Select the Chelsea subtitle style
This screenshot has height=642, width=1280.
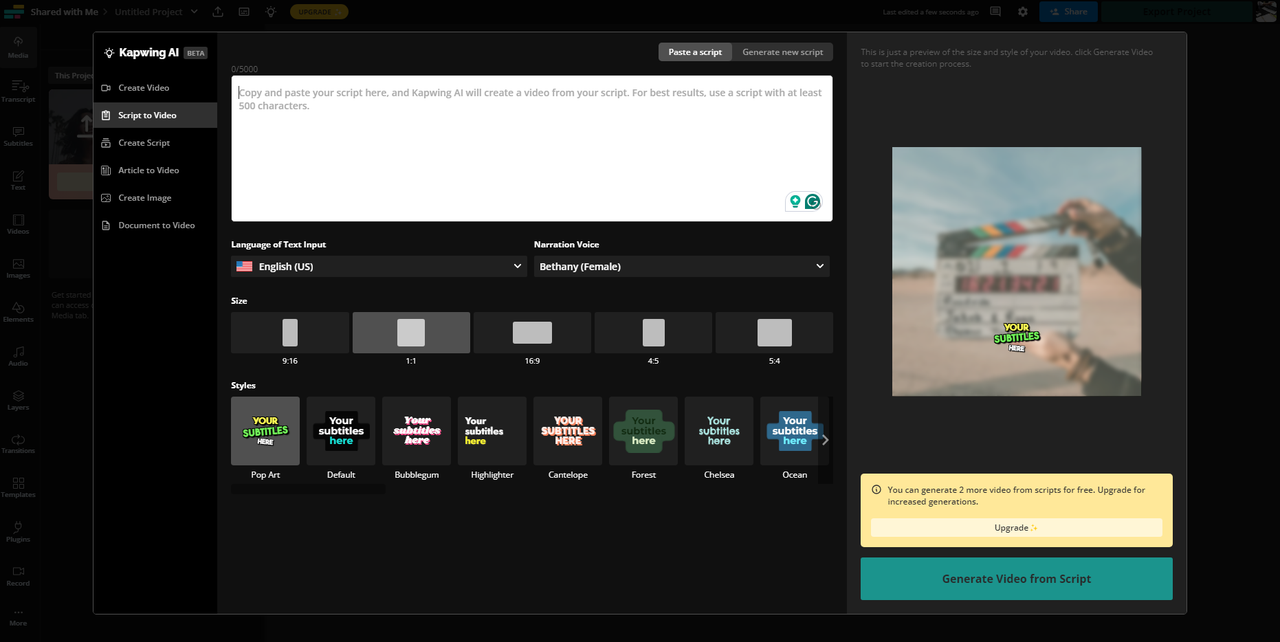pos(719,431)
